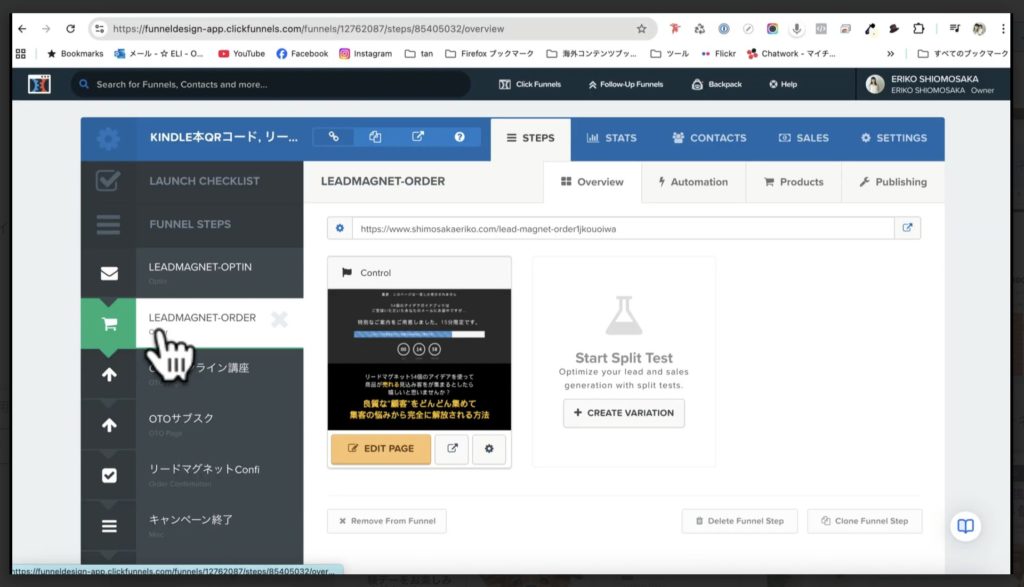Open step URL external link icon
This screenshot has width=1024, height=587.
click(x=907, y=228)
